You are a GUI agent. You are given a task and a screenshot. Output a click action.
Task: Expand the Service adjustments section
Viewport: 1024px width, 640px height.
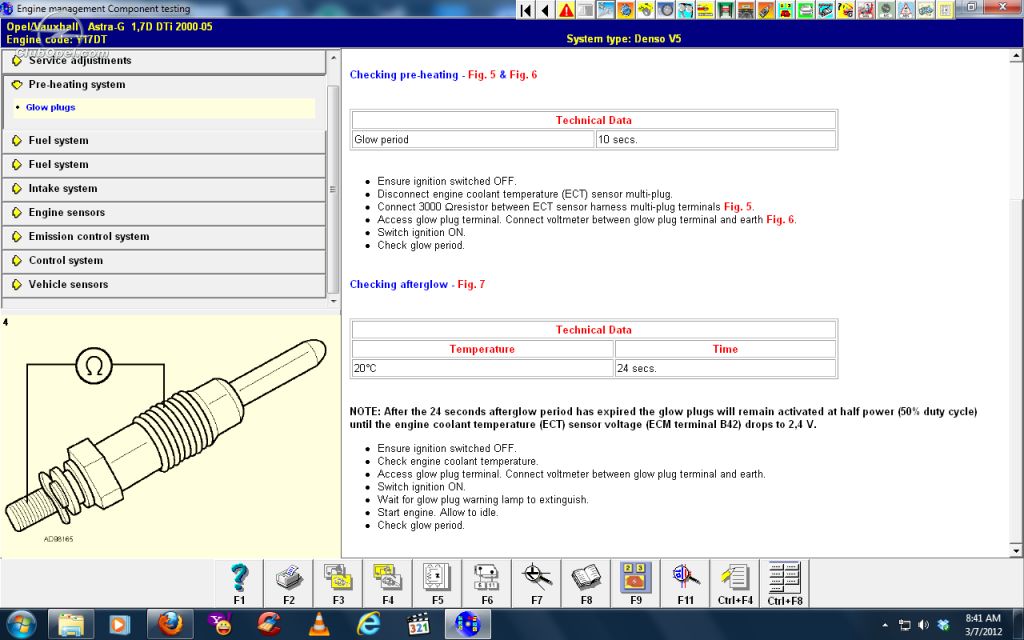point(164,61)
